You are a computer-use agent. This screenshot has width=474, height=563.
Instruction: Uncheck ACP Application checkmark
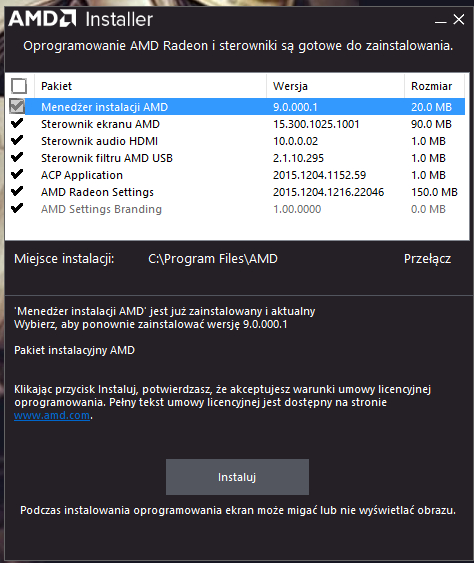click(x=17, y=174)
